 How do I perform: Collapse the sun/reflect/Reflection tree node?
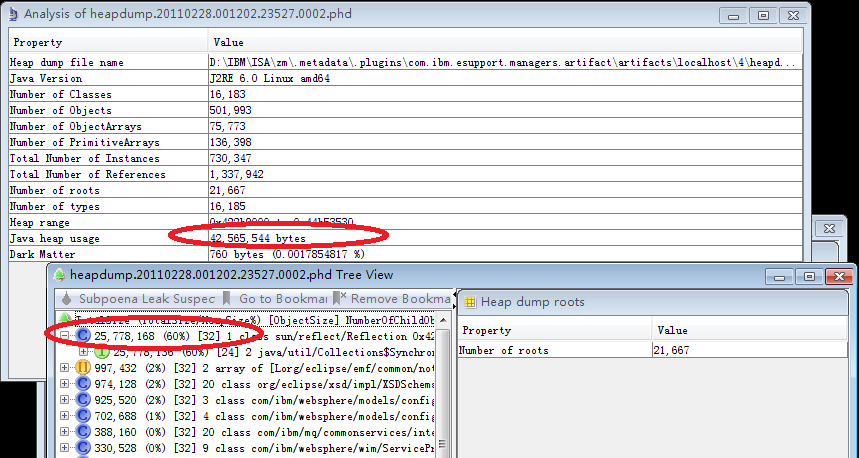[65, 336]
